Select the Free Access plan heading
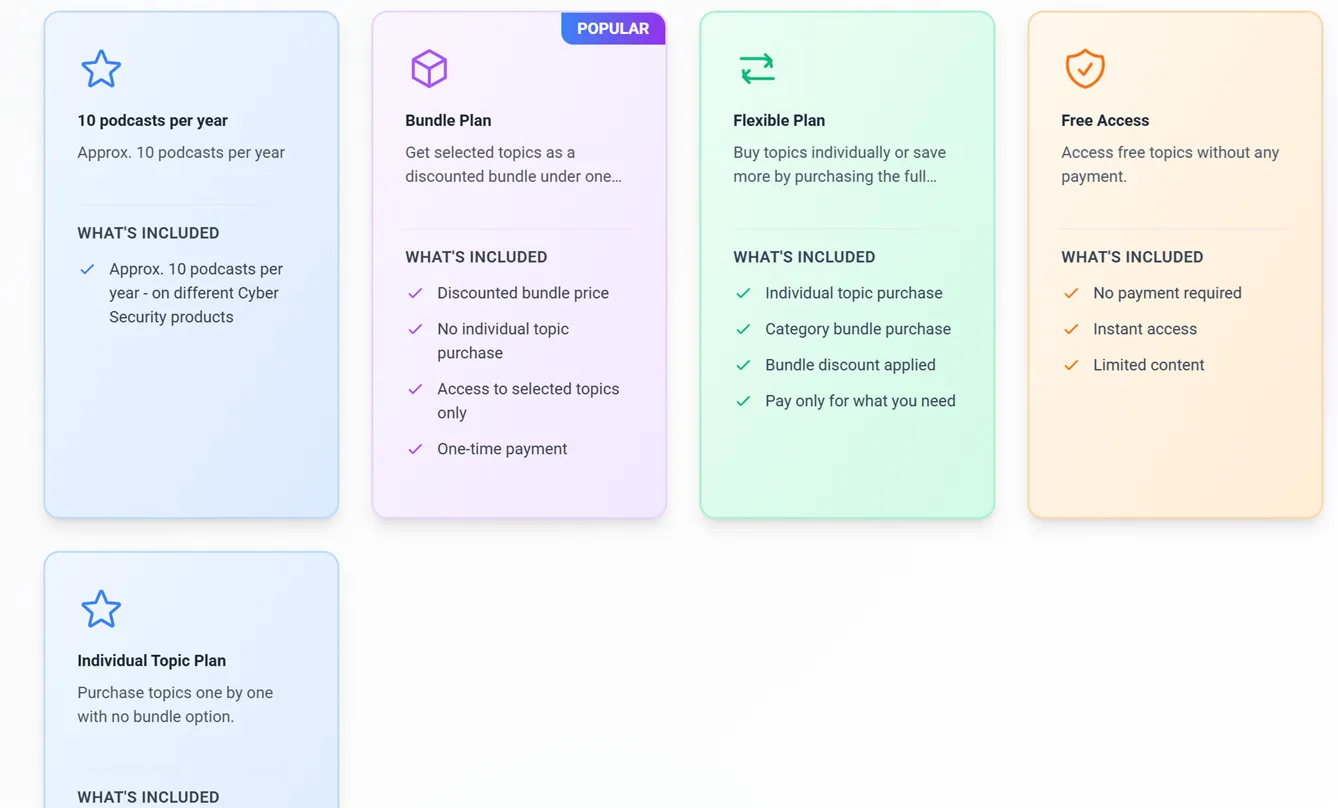 pyautogui.click(x=1105, y=120)
